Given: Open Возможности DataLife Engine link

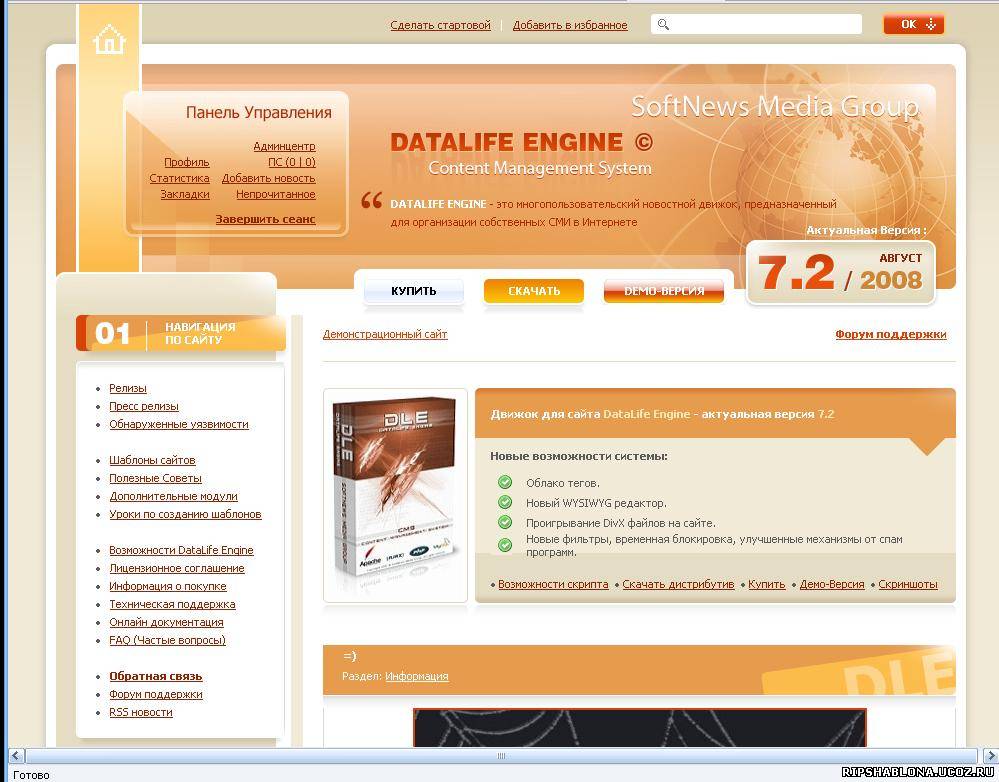Looking at the screenshot, I should point(181,550).
